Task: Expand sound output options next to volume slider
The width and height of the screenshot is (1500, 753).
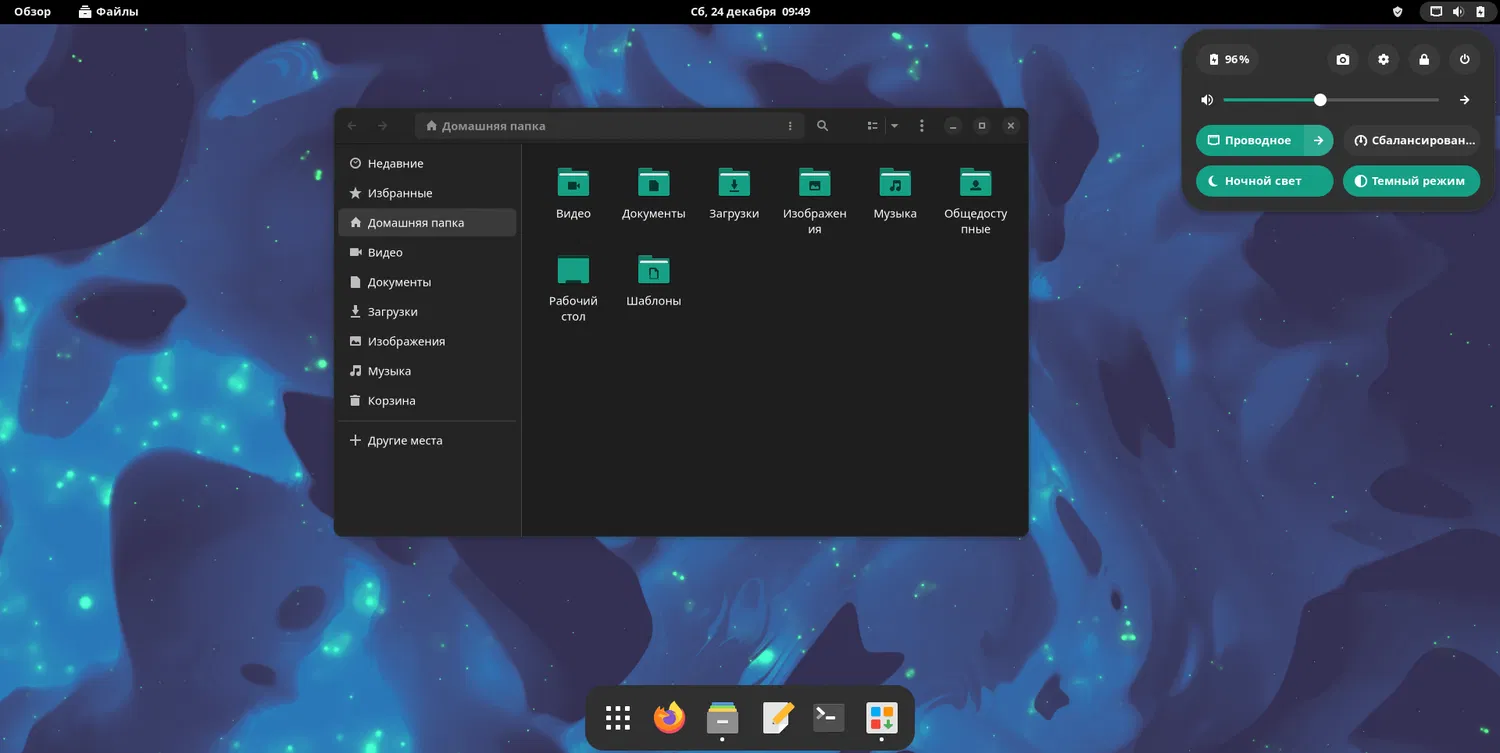Action: pyautogui.click(x=1464, y=100)
